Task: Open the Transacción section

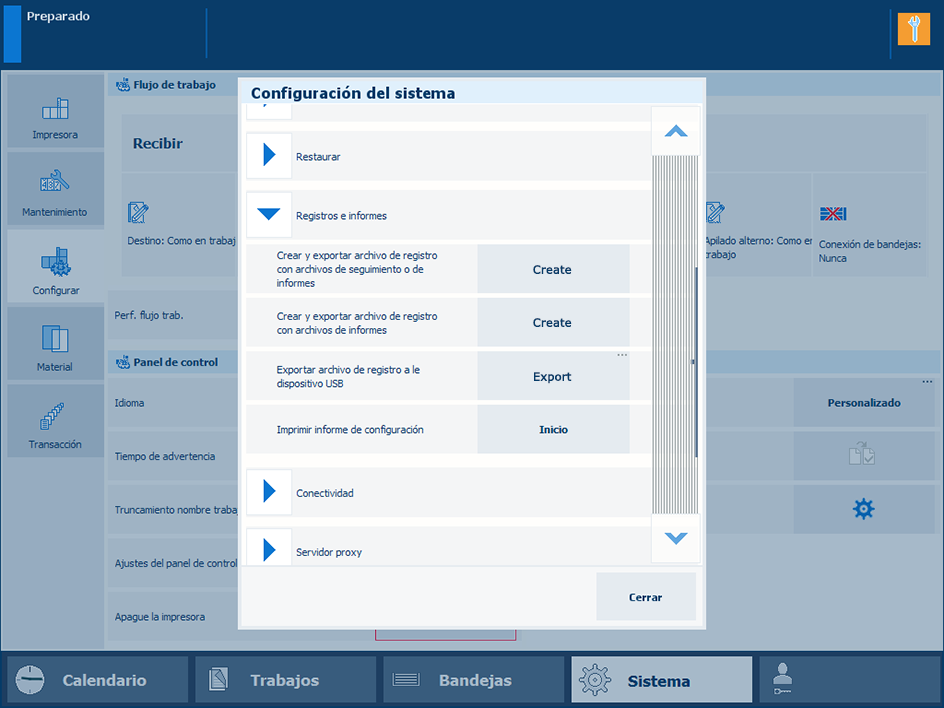Action: pyautogui.click(x=55, y=421)
